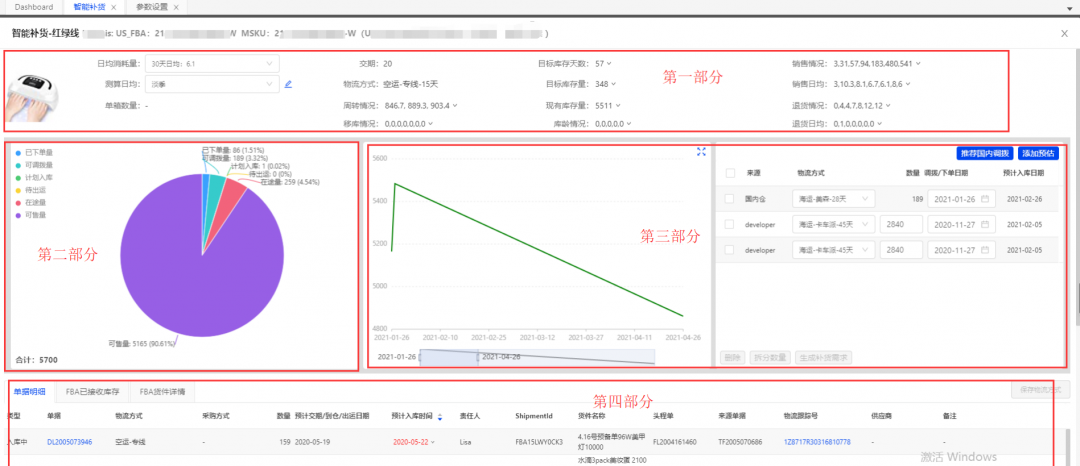
Task: Expand the line chart to fullscreen
Action: pos(701,152)
